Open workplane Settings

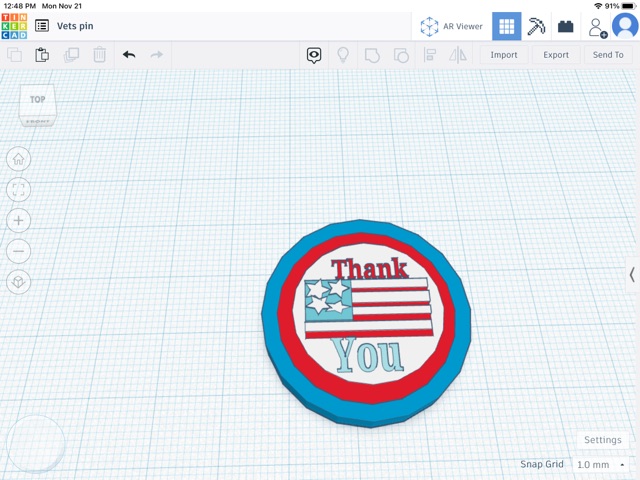(x=602, y=440)
